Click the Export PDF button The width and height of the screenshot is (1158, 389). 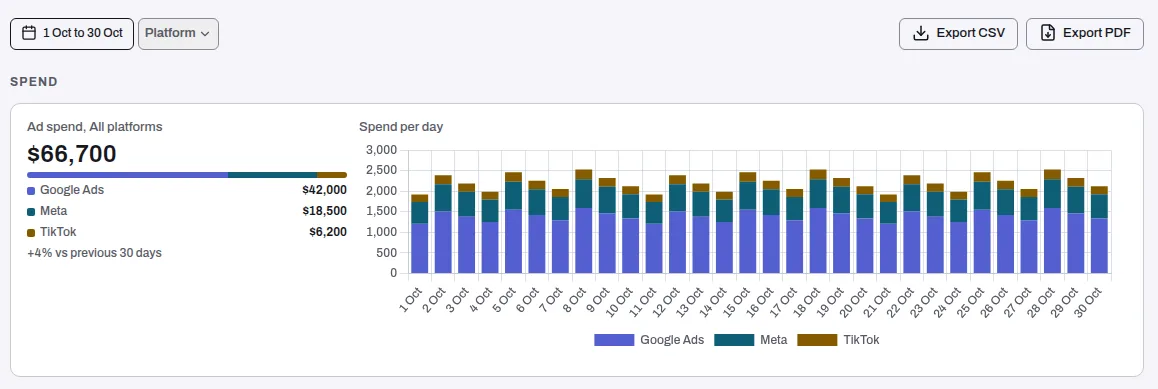pyautogui.click(x=1085, y=34)
